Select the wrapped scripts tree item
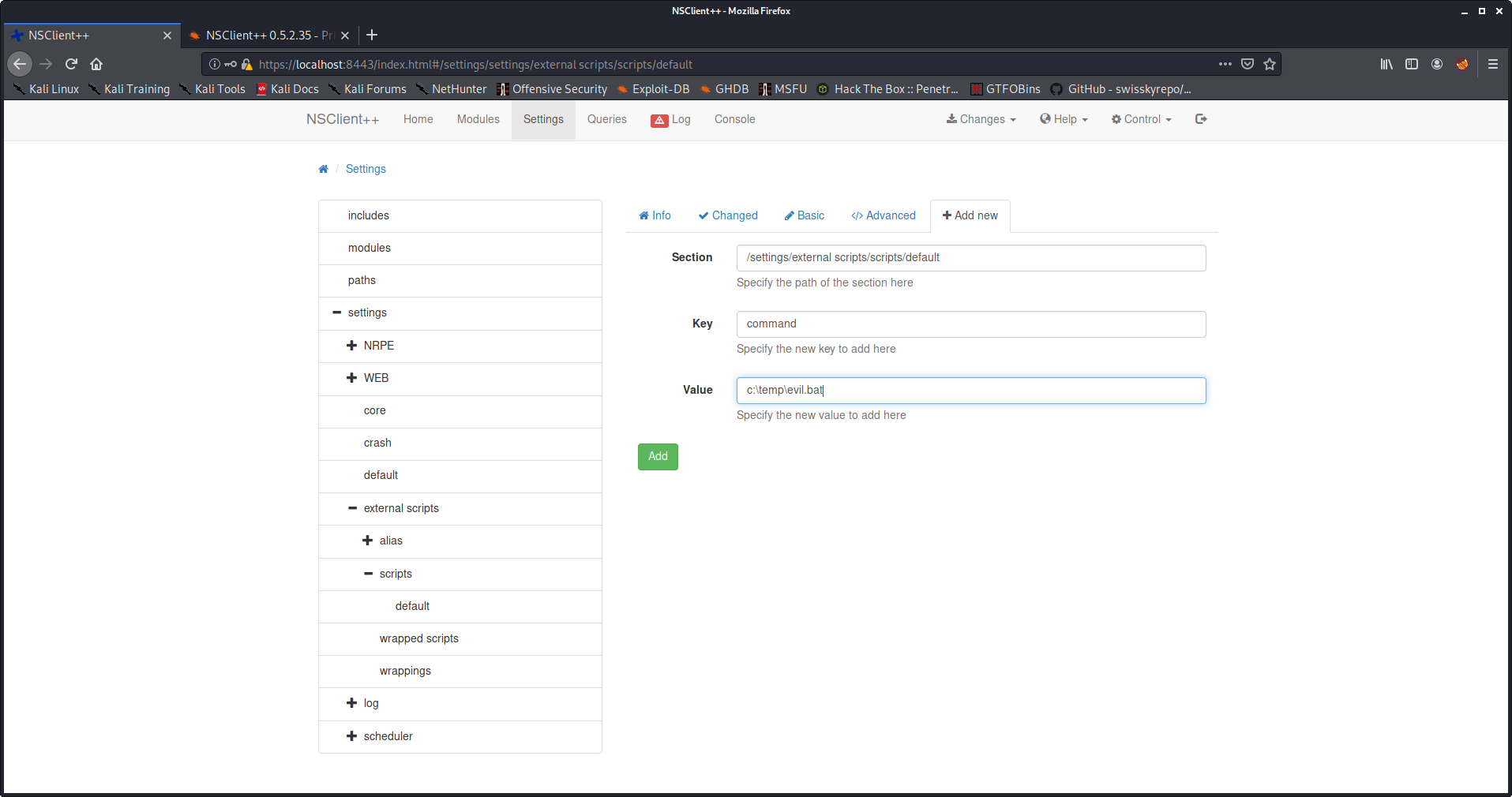Image resolution: width=1512 pixels, height=797 pixels. click(460, 639)
